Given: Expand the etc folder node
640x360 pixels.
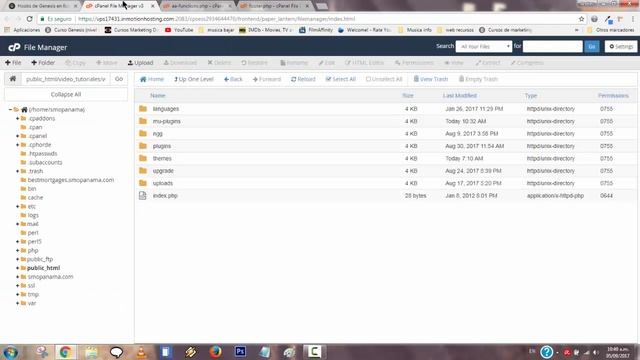Looking at the screenshot, I should pos(18,207).
